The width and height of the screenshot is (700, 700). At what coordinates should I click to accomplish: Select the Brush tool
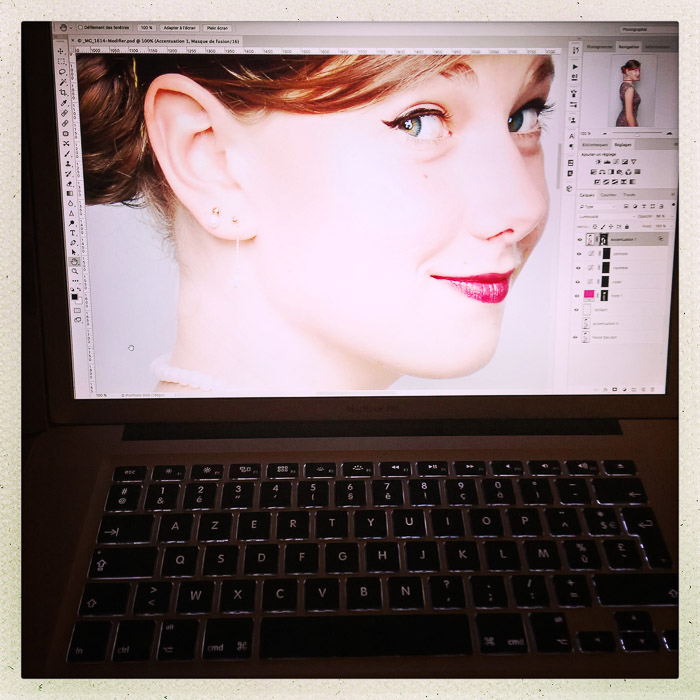pyautogui.click(x=67, y=154)
